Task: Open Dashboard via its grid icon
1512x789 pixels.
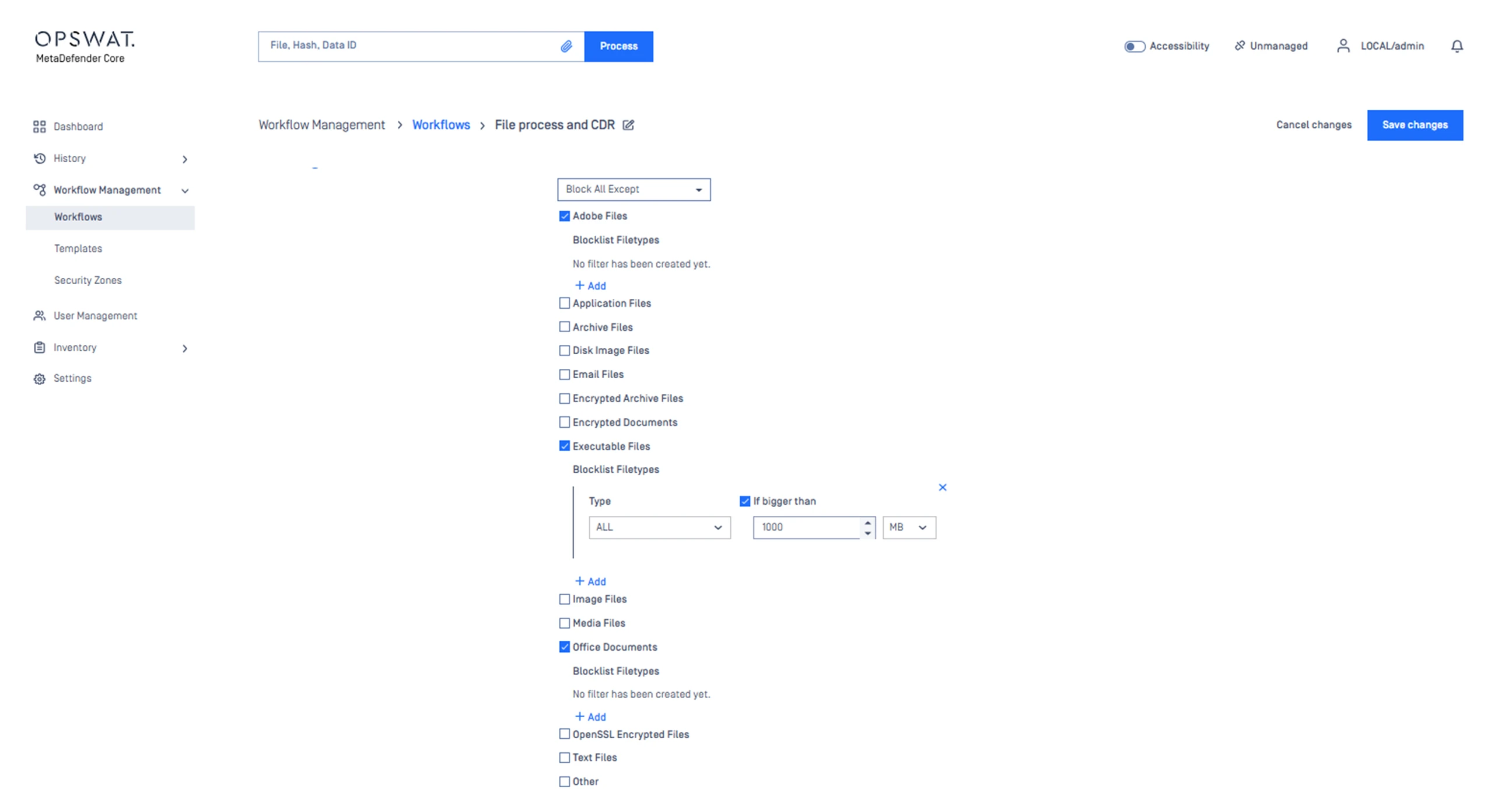Action: point(39,127)
